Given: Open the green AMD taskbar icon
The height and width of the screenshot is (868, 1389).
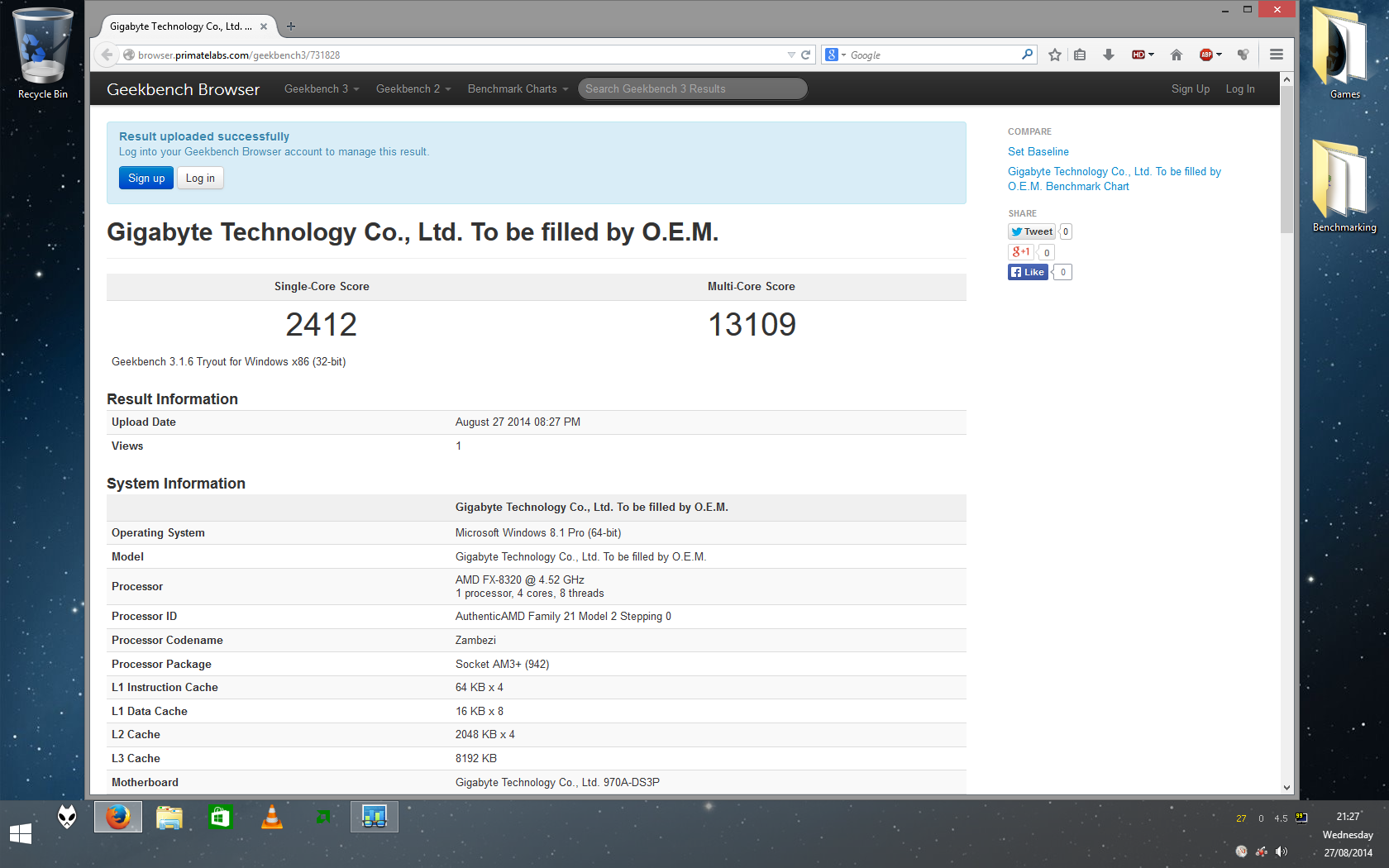Looking at the screenshot, I should (x=323, y=817).
